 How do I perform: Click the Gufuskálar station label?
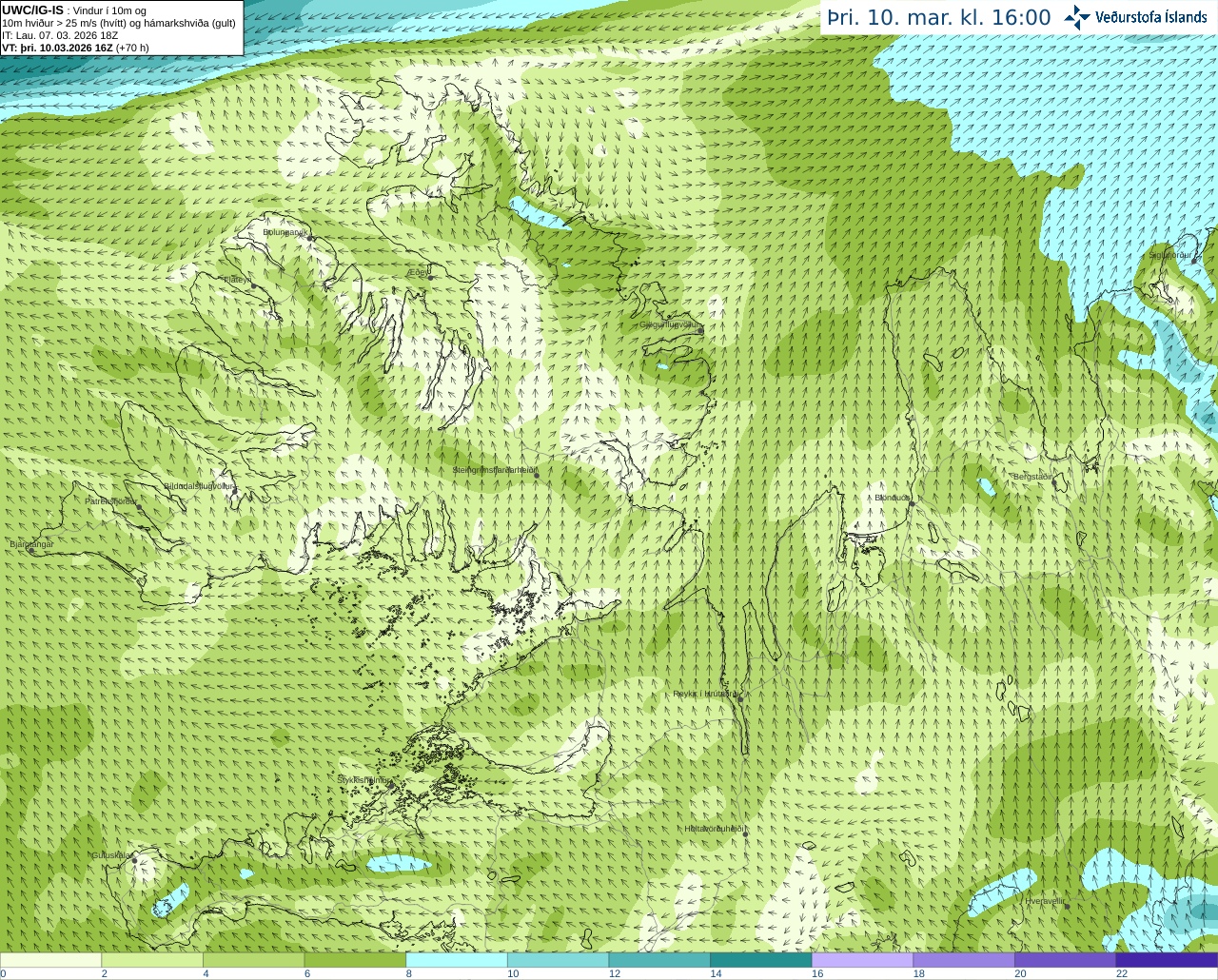point(111,855)
